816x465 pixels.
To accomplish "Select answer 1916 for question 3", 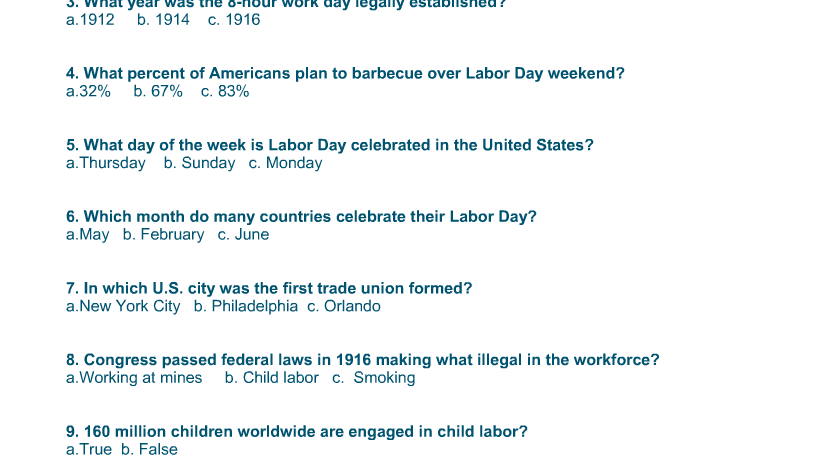I will point(234,20).
